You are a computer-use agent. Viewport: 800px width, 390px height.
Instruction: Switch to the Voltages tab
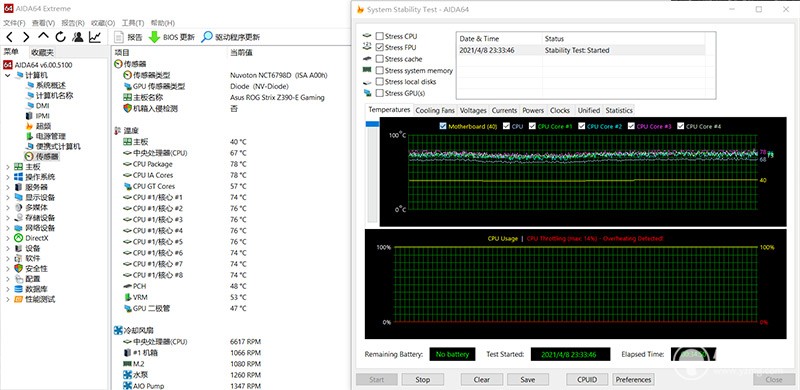tap(473, 110)
